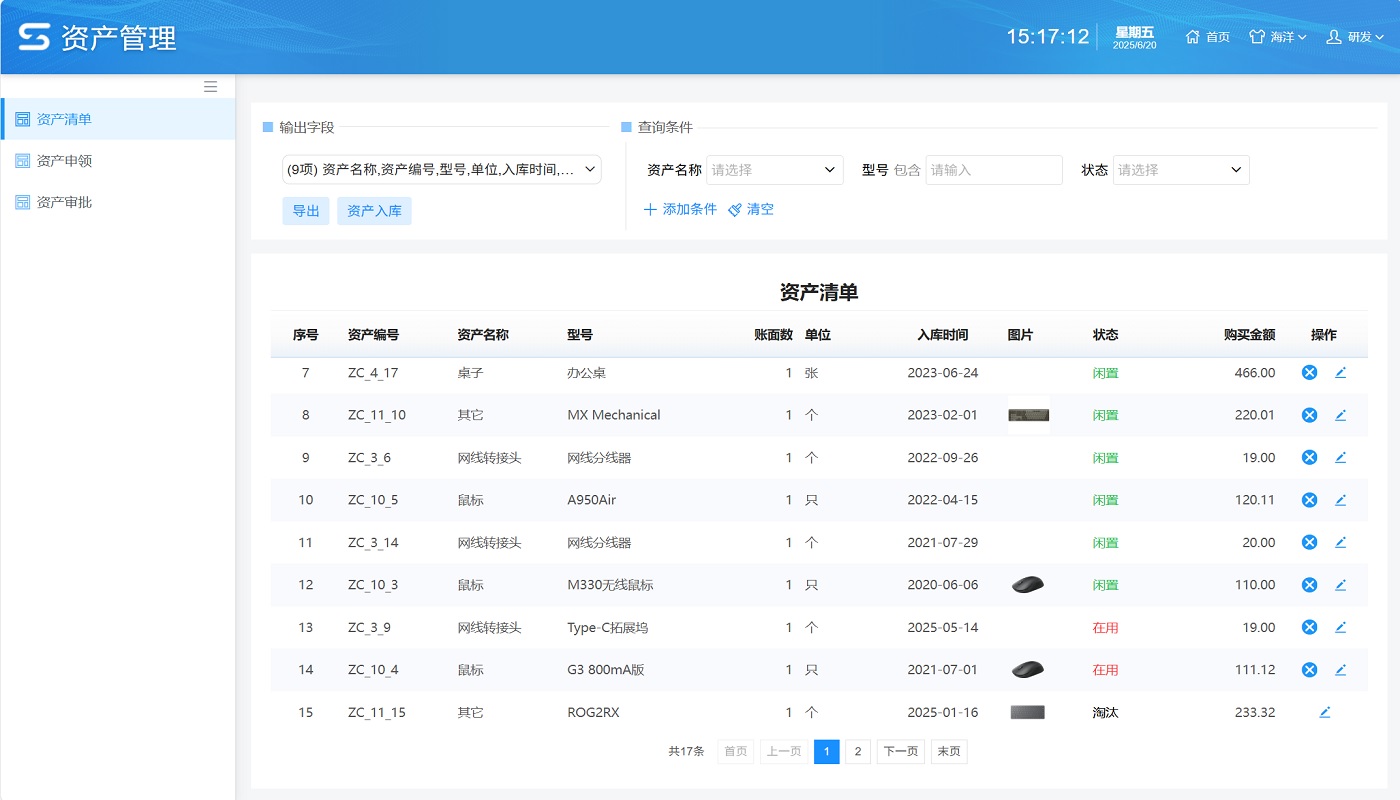Delete asset ZC_4_17 using its X icon

tap(1309, 371)
